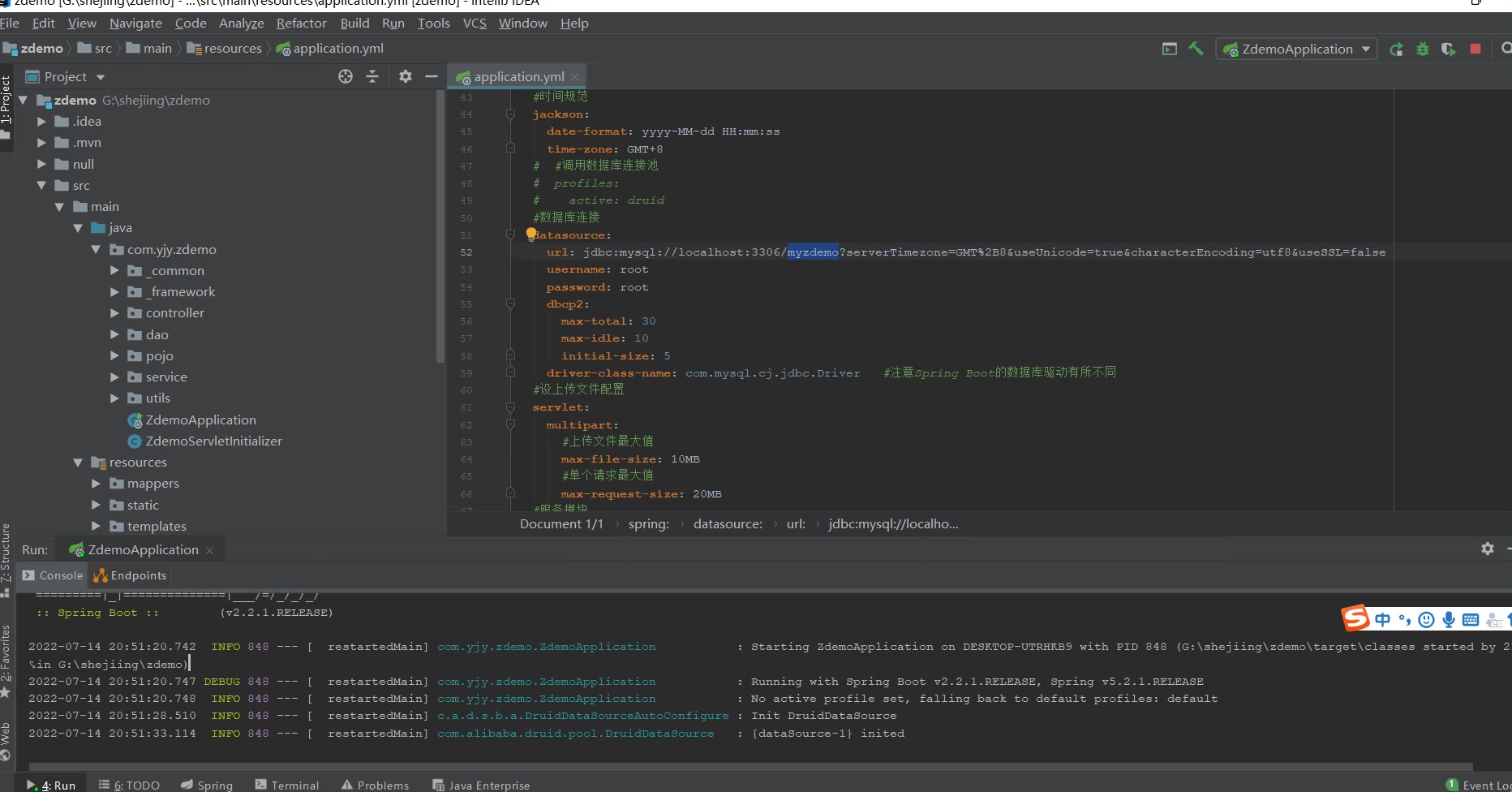Image resolution: width=1512 pixels, height=792 pixels.
Task: Toggle fold marker for multipart block
Action: [x=510, y=424]
